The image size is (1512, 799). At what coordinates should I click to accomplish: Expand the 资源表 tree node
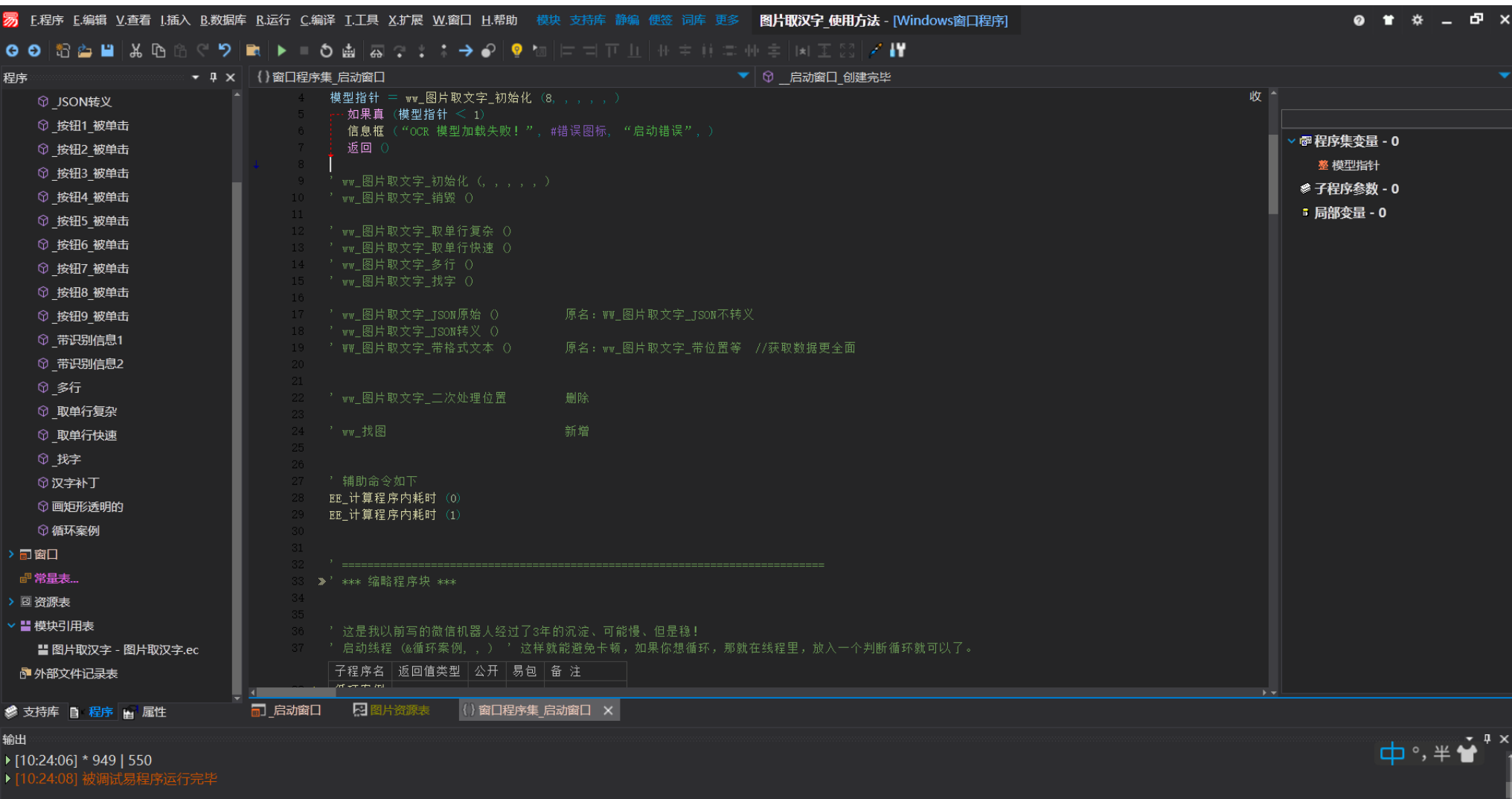[x=11, y=602]
